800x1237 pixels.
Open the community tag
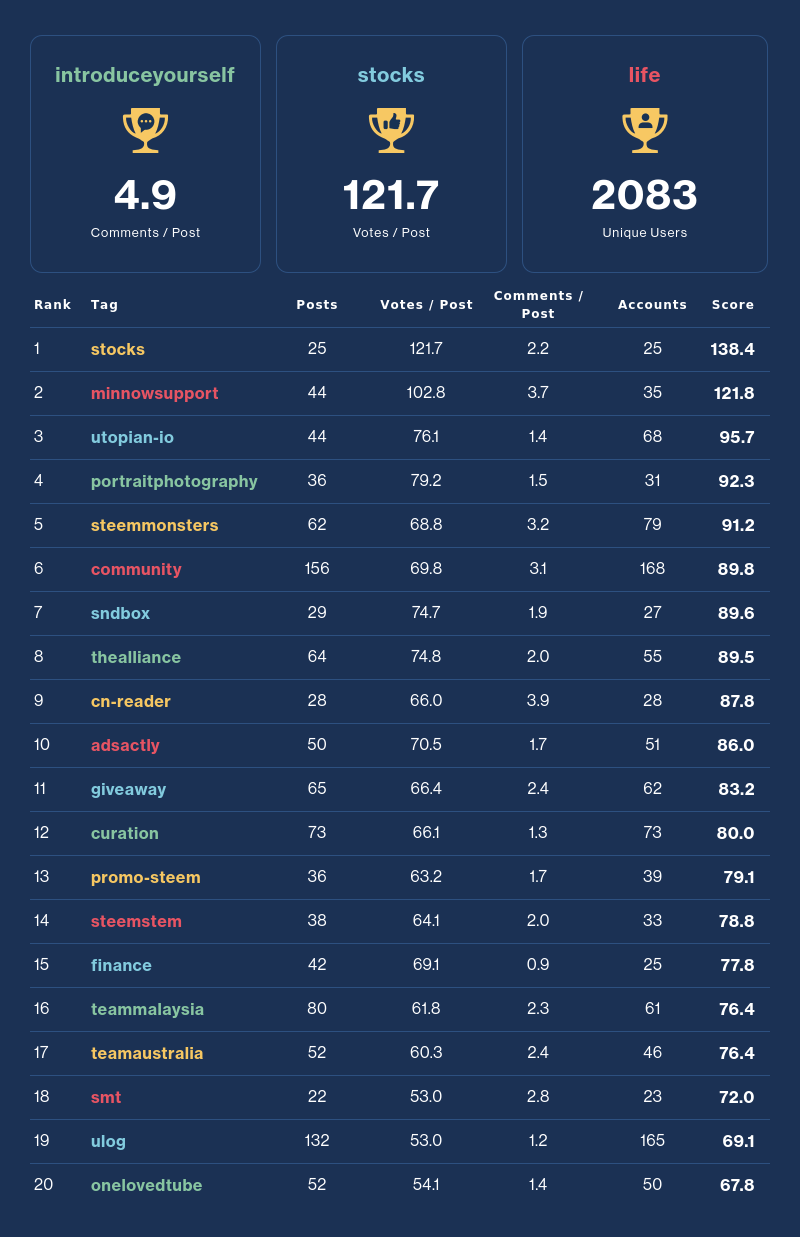136,569
